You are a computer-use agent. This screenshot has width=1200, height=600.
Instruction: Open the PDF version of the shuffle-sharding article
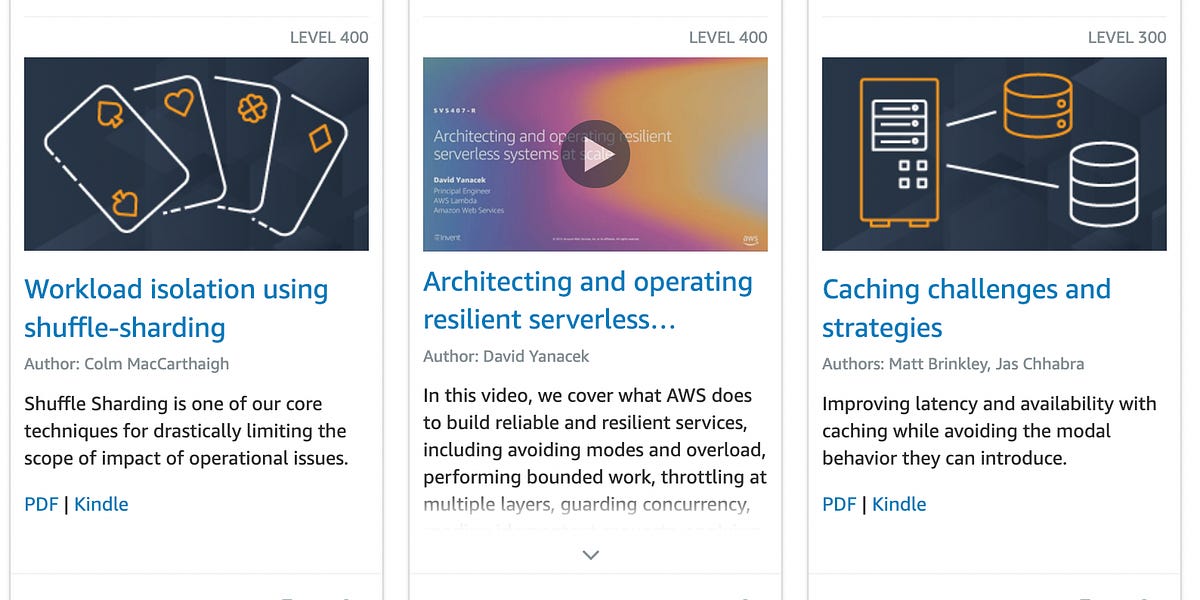(x=41, y=504)
